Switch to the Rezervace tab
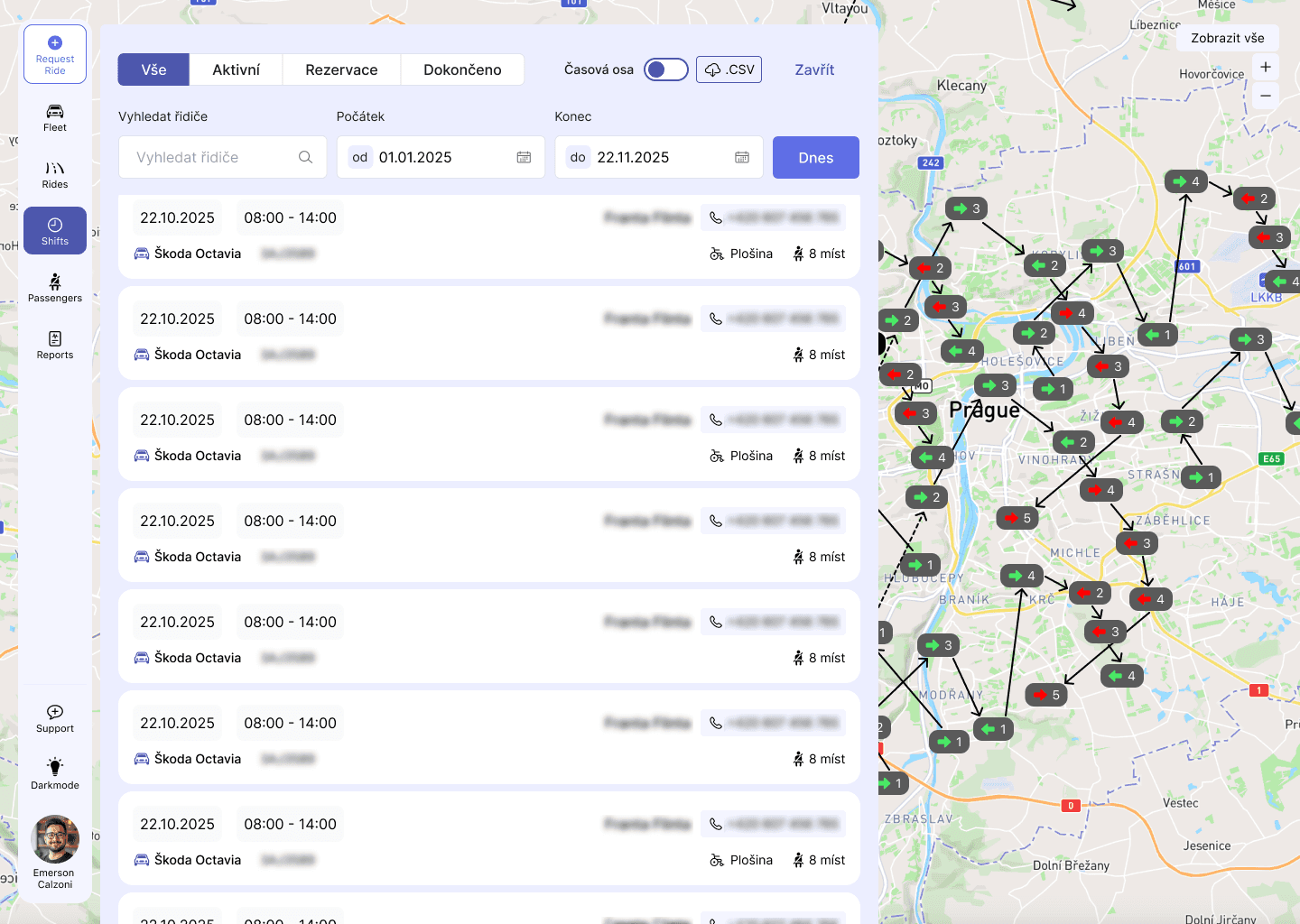 pos(341,69)
